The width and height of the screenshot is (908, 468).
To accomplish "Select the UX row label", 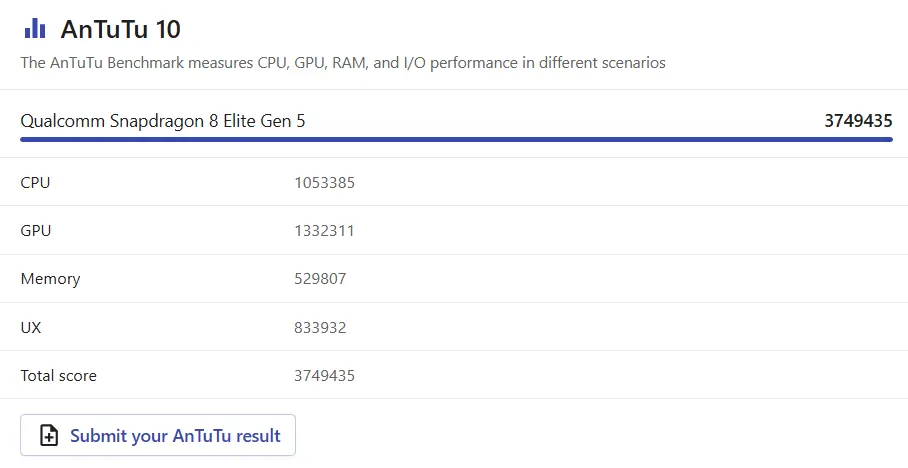I will 31,327.
